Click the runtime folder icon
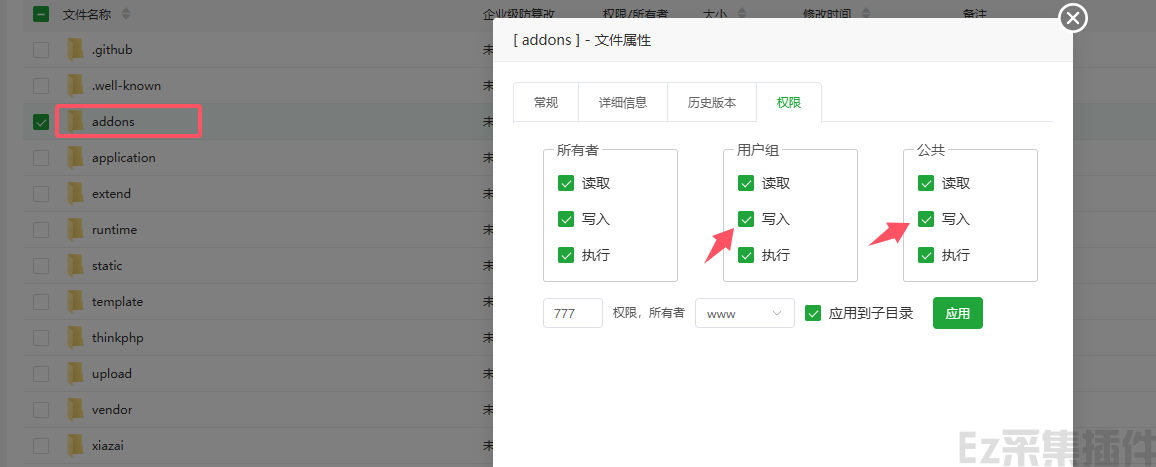Image resolution: width=1156 pixels, height=467 pixels. tap(75, 230)
